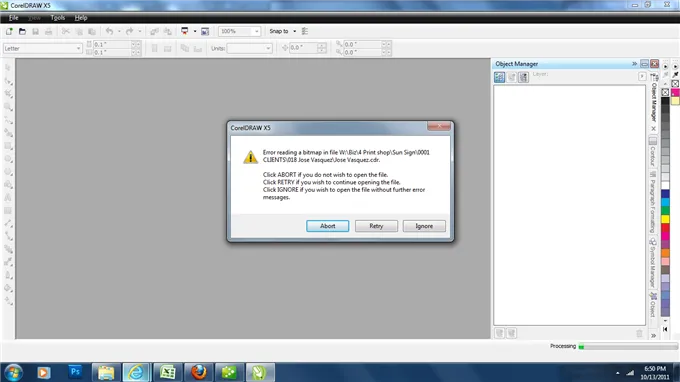This screenshot has width=680, height=382.
Task: Click the Abort button
Action: click(x=327, y=226)
